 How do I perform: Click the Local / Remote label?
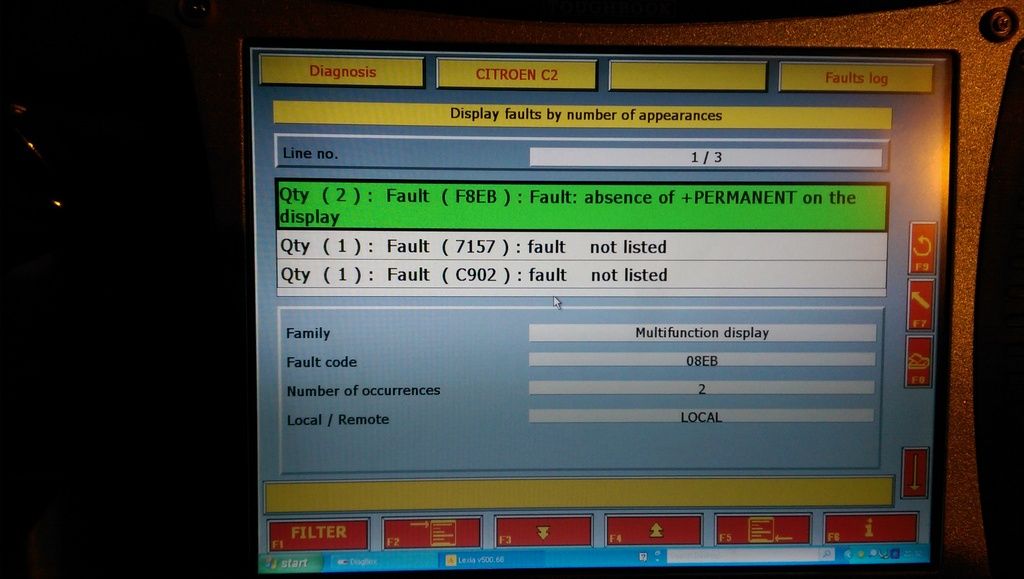click(x=338, y=419)
